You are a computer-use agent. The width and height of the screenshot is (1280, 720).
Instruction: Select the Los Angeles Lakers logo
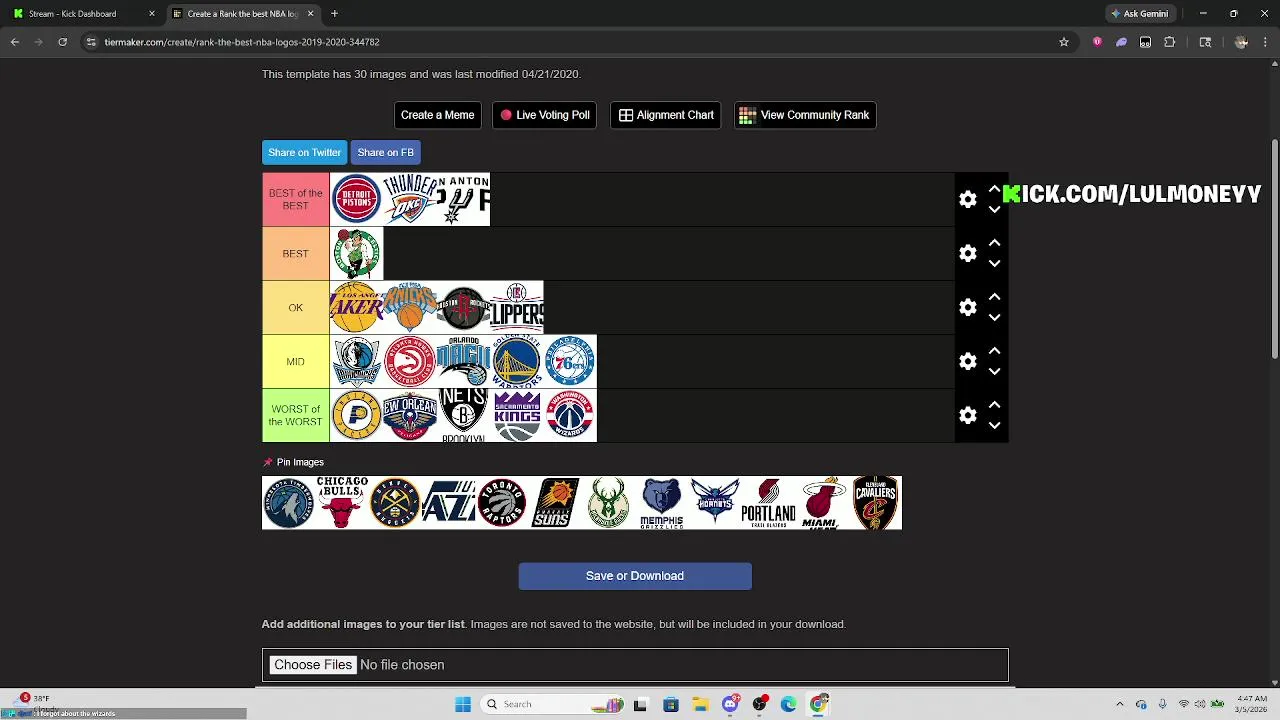point(356,307)
